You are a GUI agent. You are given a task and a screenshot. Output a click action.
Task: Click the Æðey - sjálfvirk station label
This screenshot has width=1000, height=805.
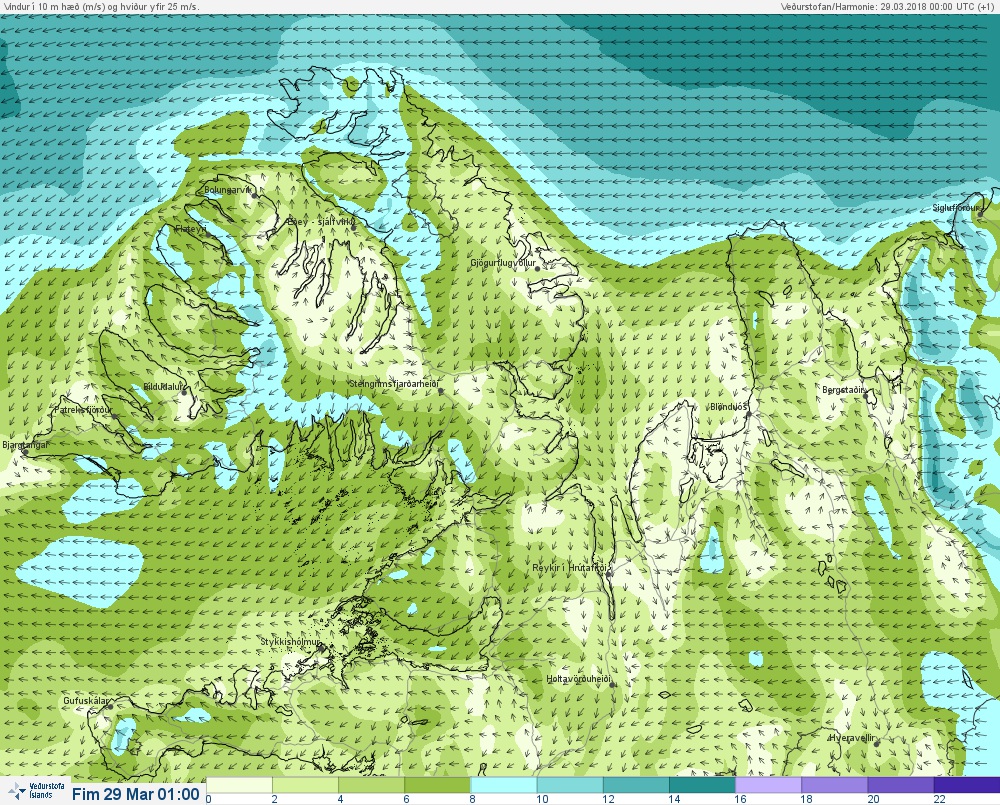pyautogui.click(x=321, y=221)
